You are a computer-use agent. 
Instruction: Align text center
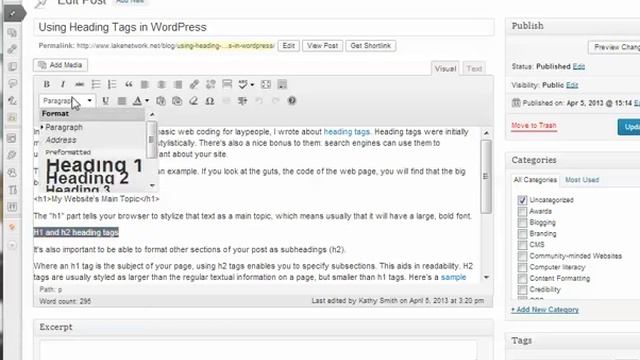pos(161,84)
